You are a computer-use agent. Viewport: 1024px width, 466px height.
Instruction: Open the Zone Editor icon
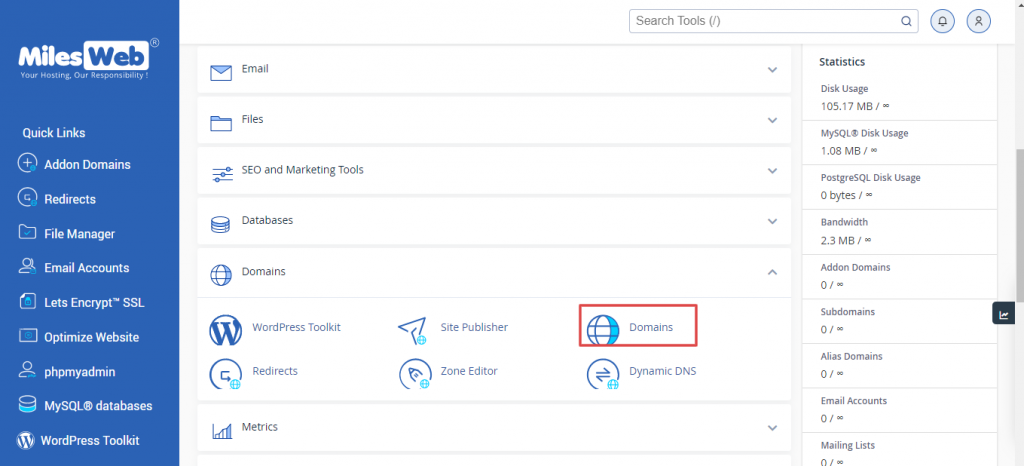[x=415, y=374]
